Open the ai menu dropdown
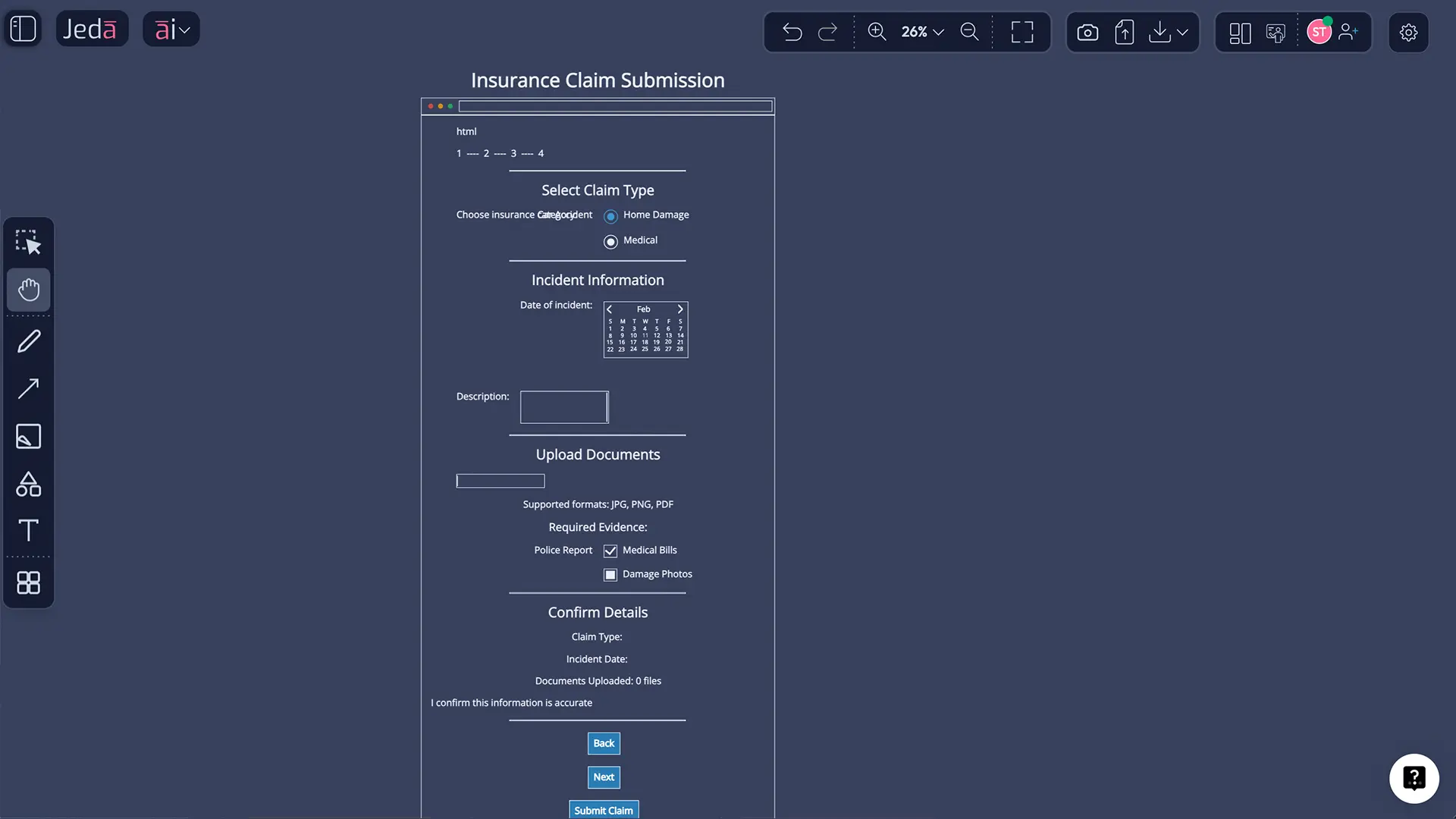 pyautogui.click(x=184, y=29)
